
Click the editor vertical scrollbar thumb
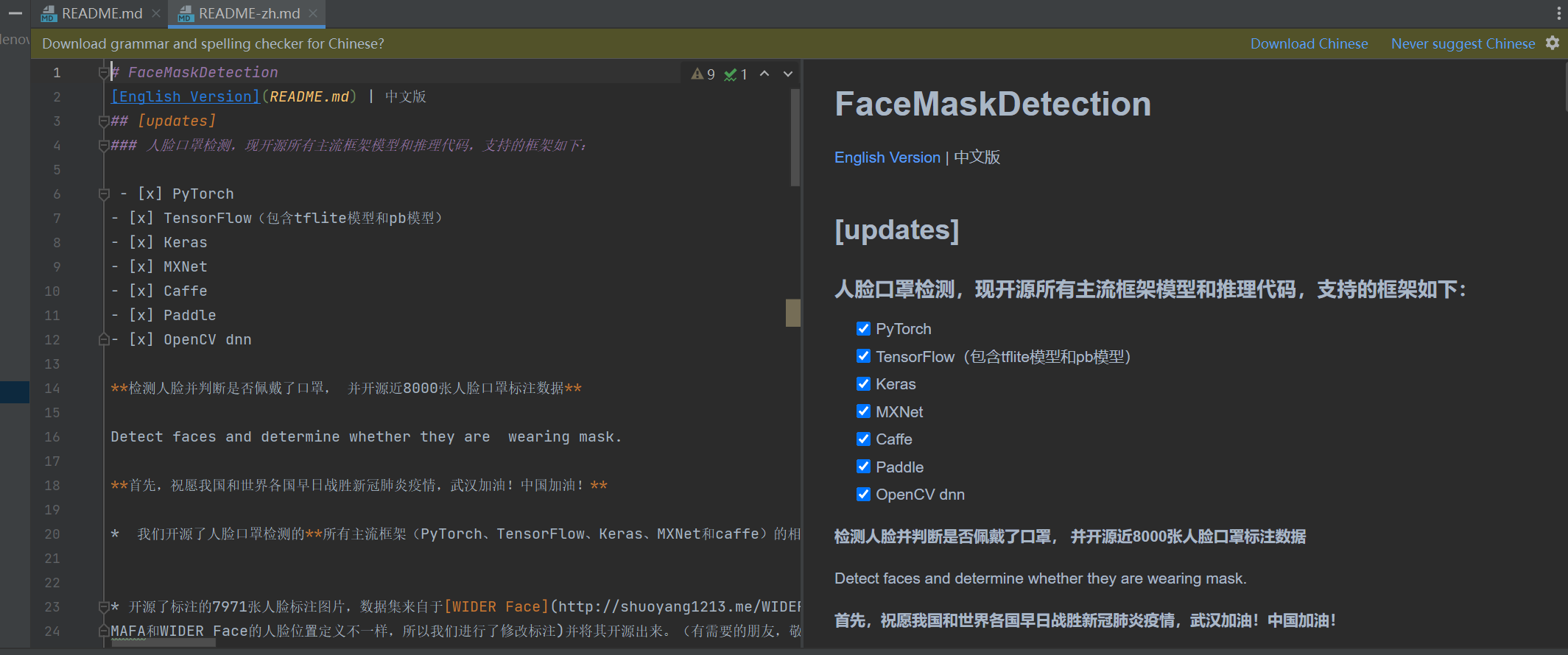pyautogui.click(x=795, y=138)
